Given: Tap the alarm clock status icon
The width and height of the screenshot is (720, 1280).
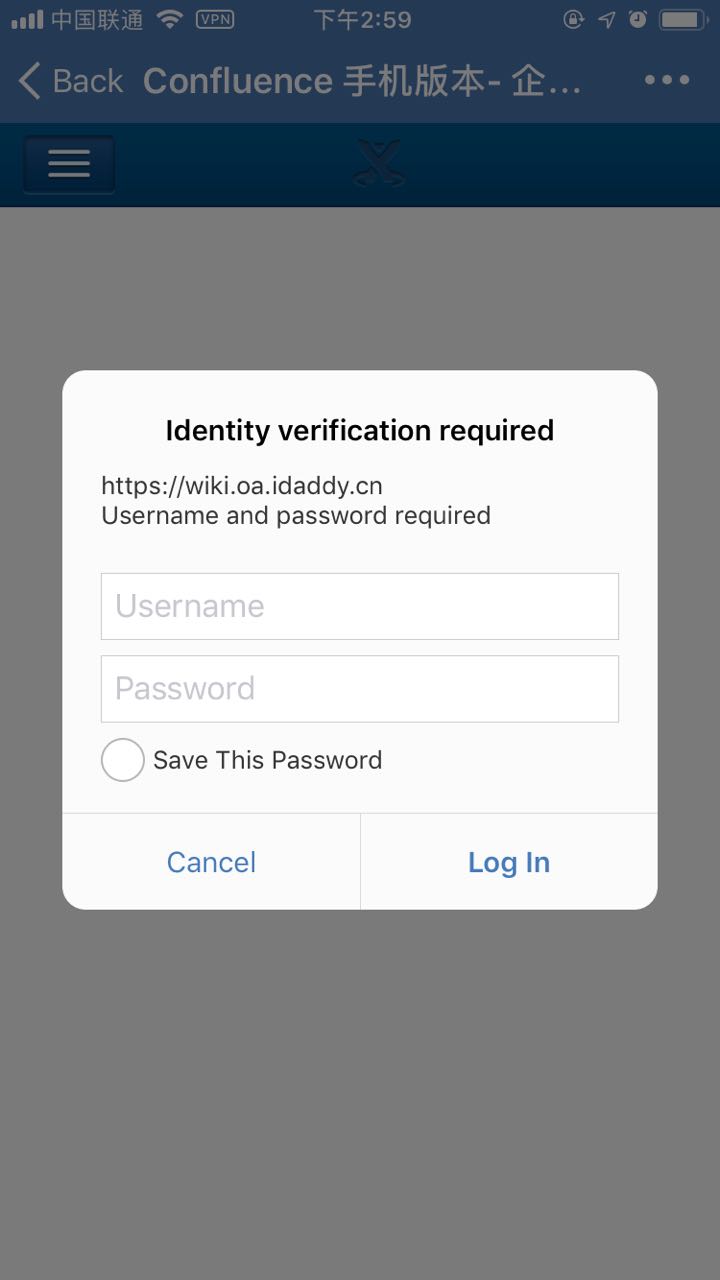Looking at the screenshot, I should 638,19.
